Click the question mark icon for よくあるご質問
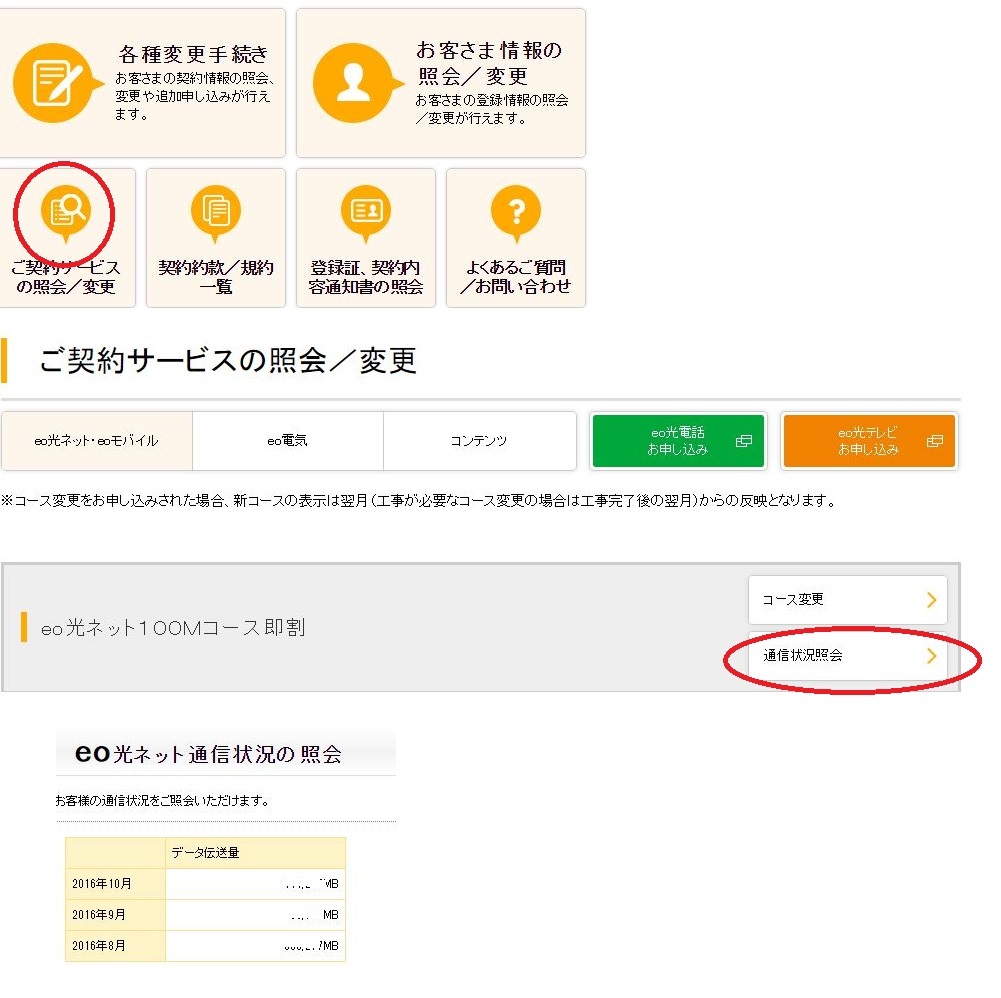This screenshot has width=1001, height=998. tap(516, 211)
